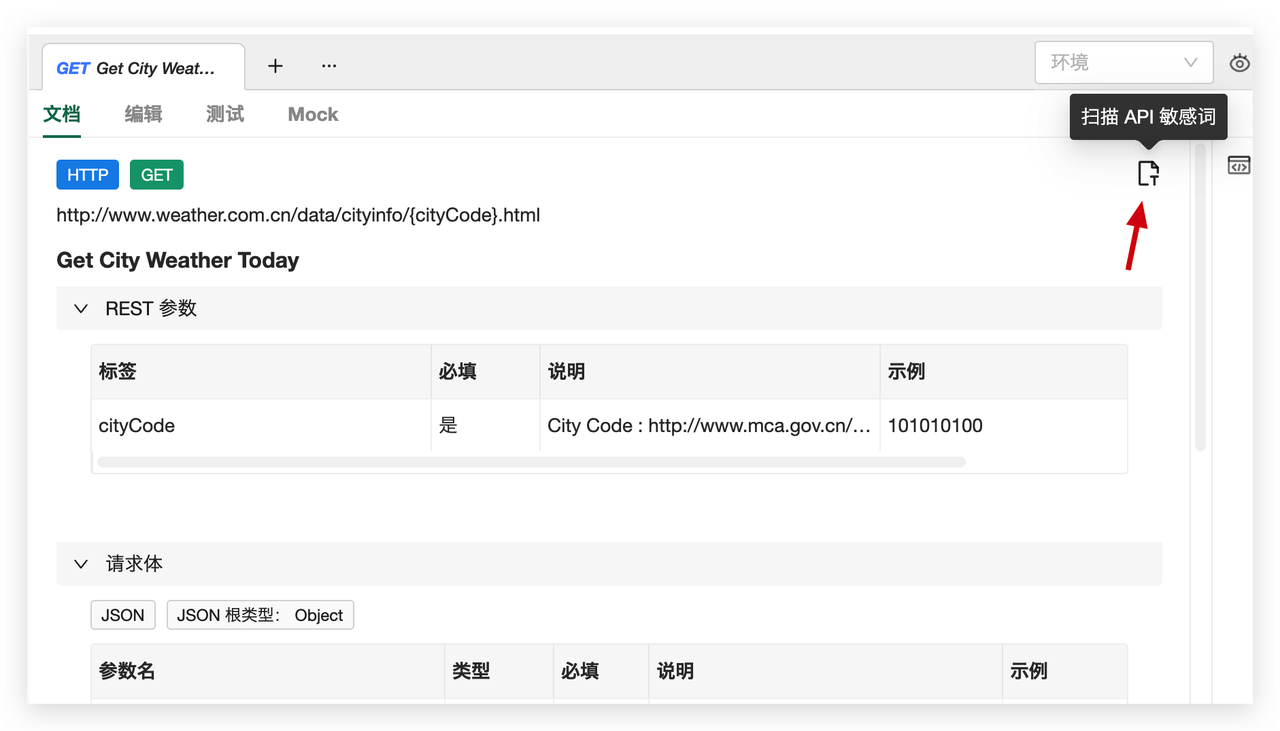This screenshot has height=731, width=1280.
Task: Click the JSON 根类型 Object button
Action: [x=260, y=614]
